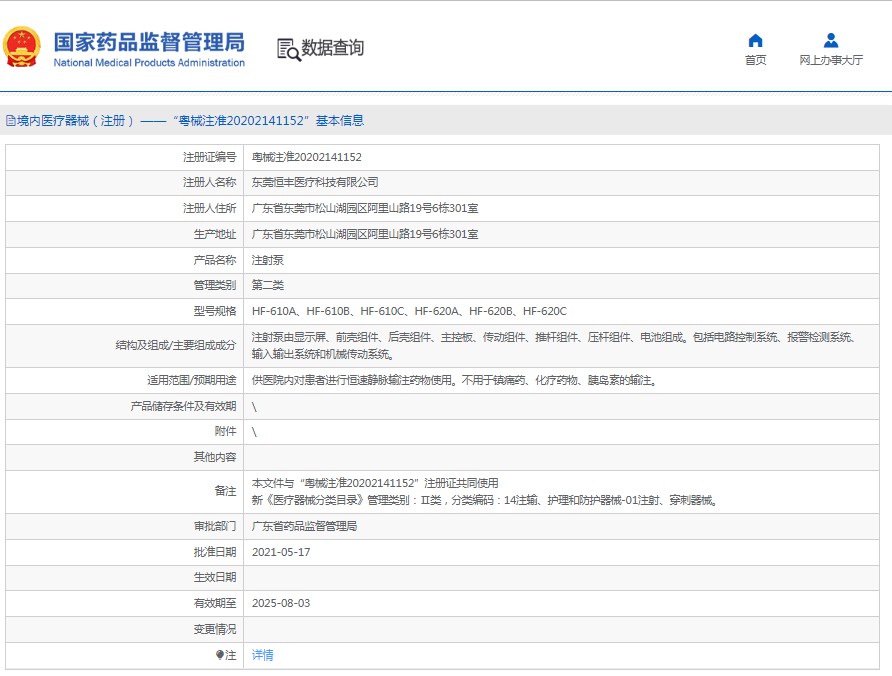Open the 详情 details link
Image resolution: width=892 pixels, height=676 pixels.
point(262,655)
